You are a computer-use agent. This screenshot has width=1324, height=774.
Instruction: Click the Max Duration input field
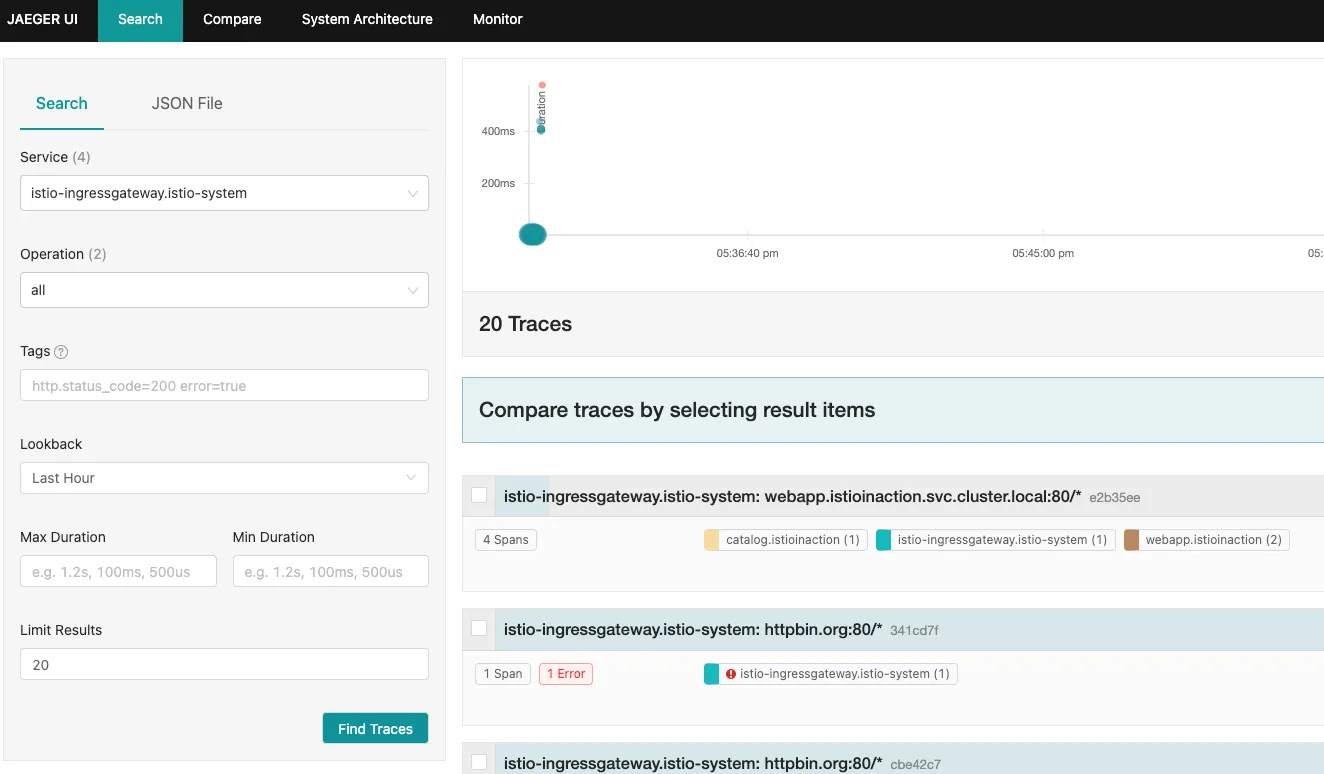[118, 571]
